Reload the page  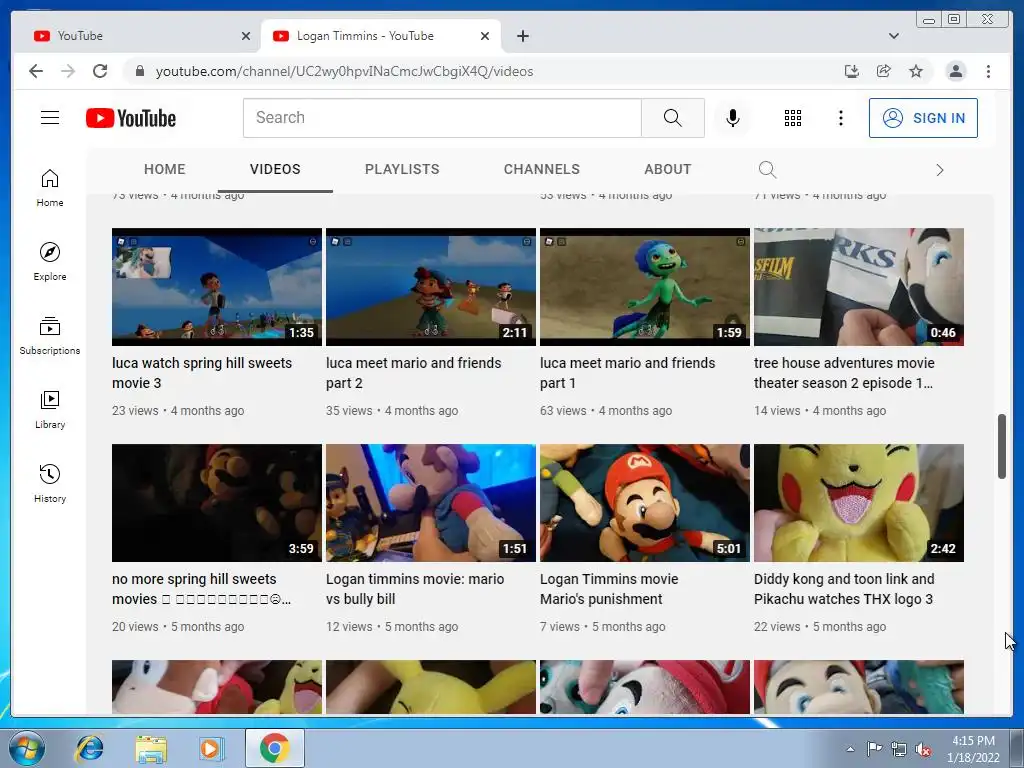point(100,71)
